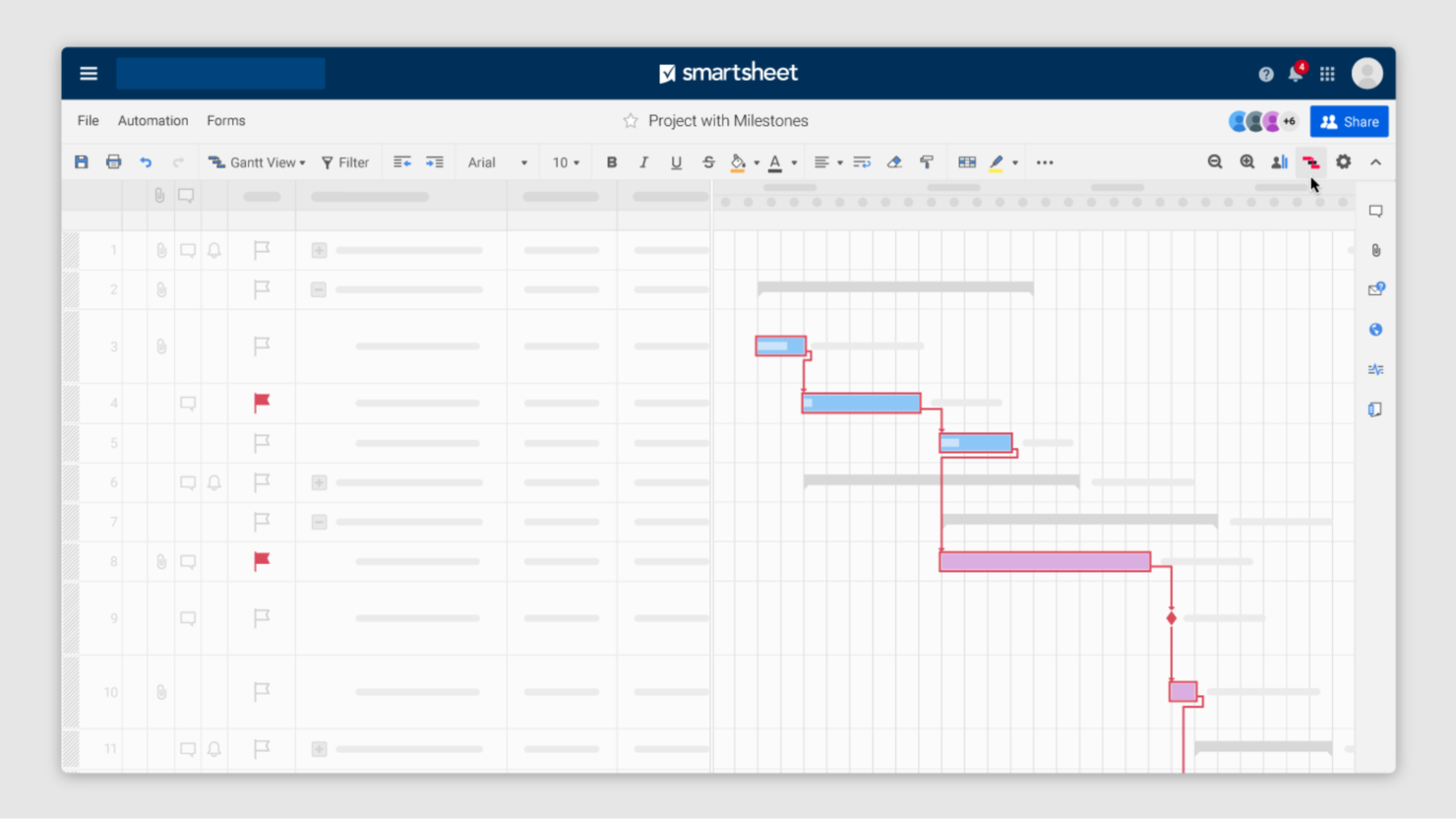Toggle the red flag on row 4
Screen dimensions: 1456x819
pyautogui.click(x=261, y=402)
